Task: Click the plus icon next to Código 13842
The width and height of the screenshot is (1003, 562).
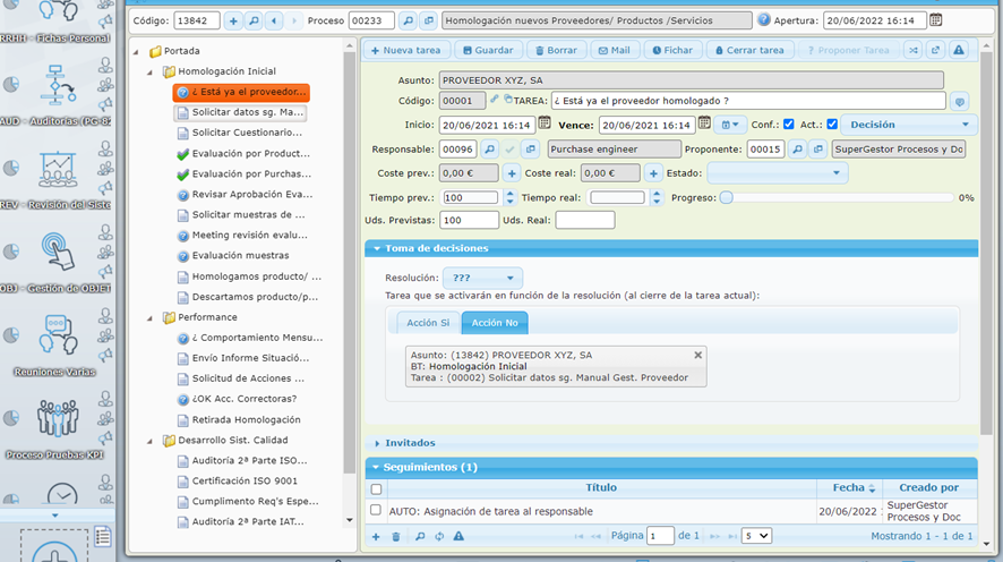Action: click(233, 21)
